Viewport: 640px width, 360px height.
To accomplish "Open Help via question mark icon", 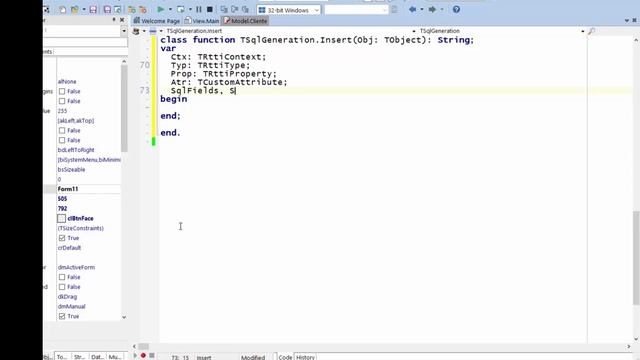I will 456,9.
